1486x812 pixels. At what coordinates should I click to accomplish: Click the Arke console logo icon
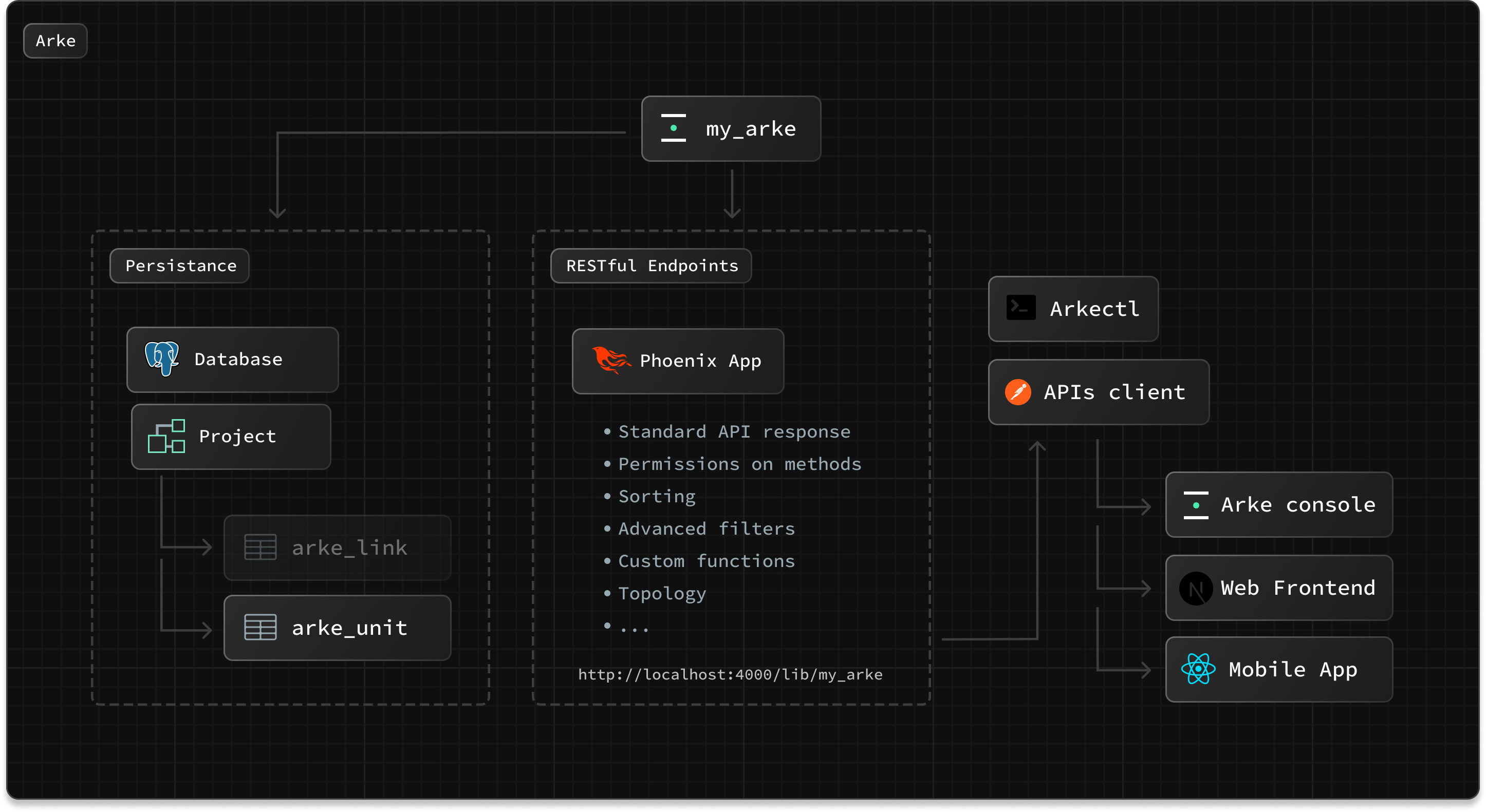click(x=1195, y=505)
